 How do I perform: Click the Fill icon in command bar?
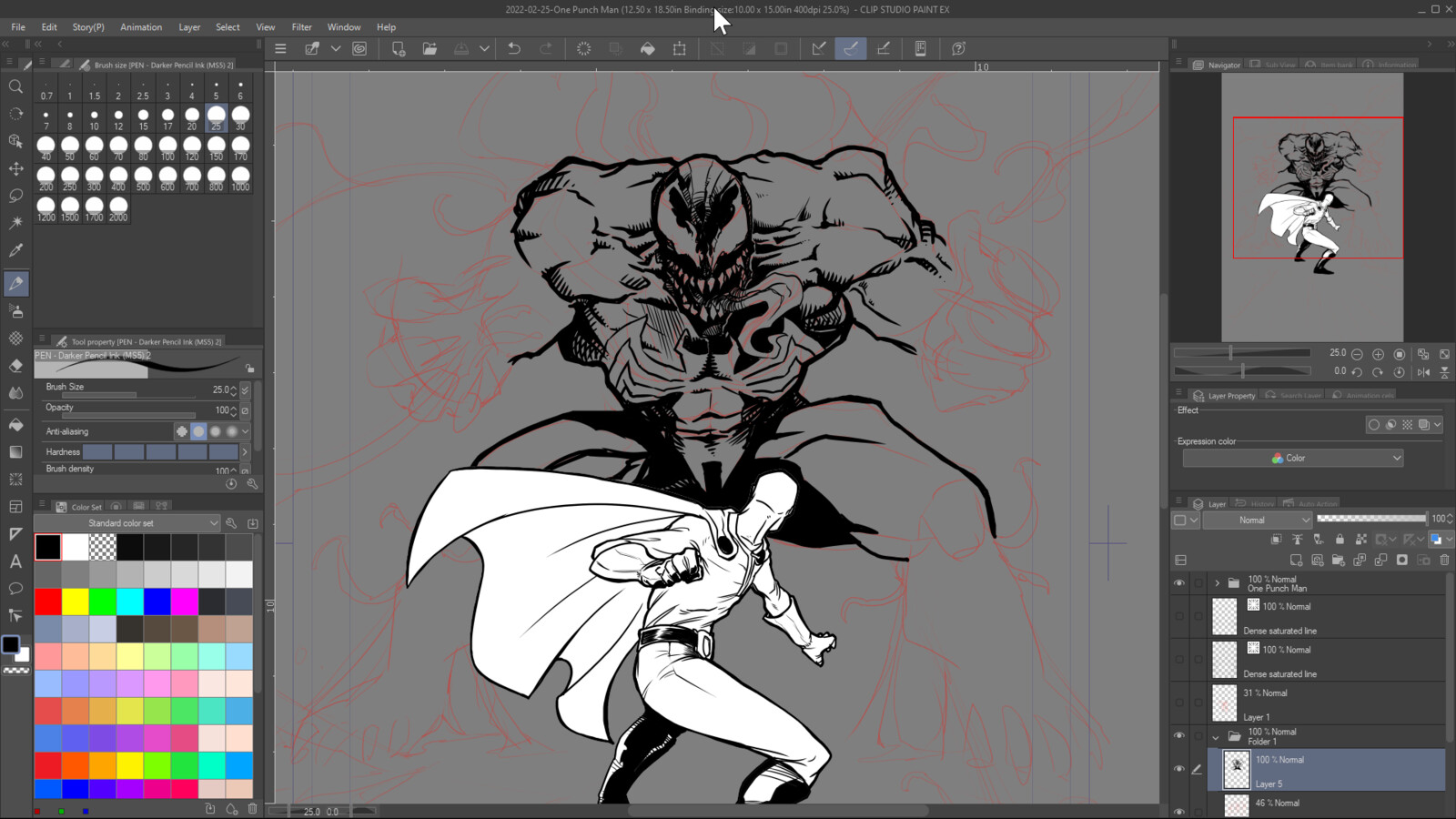(x=648, y=48)
